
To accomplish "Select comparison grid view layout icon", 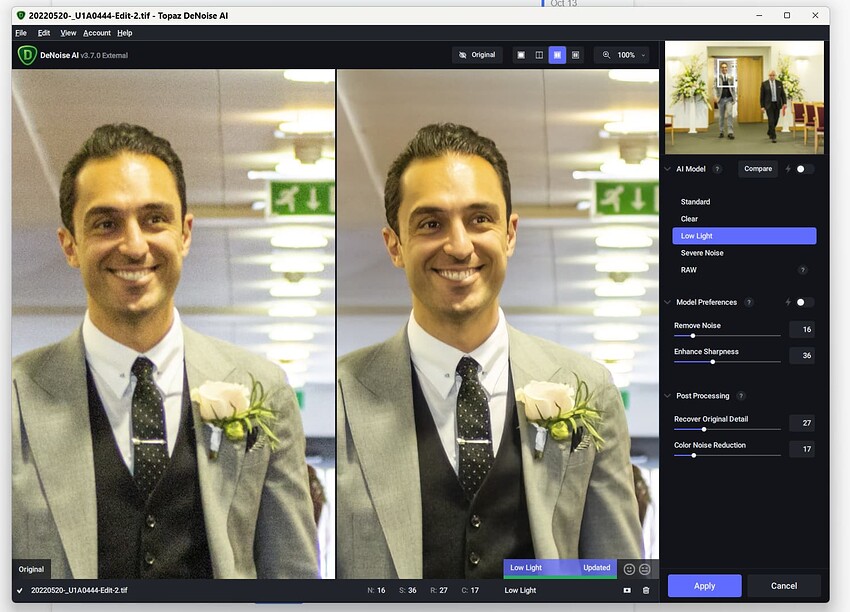I will tap(576, 55).
